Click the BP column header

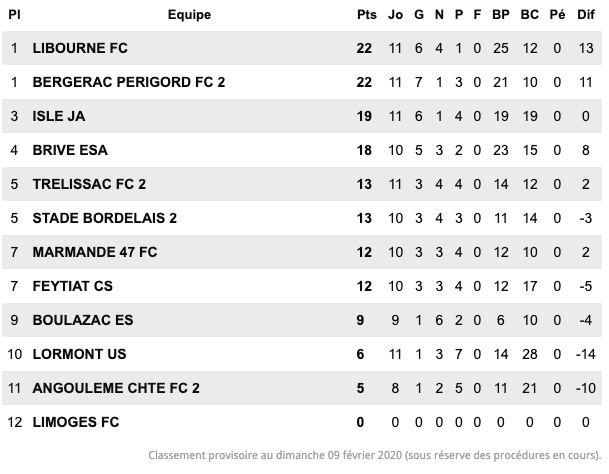coord(501,15)
